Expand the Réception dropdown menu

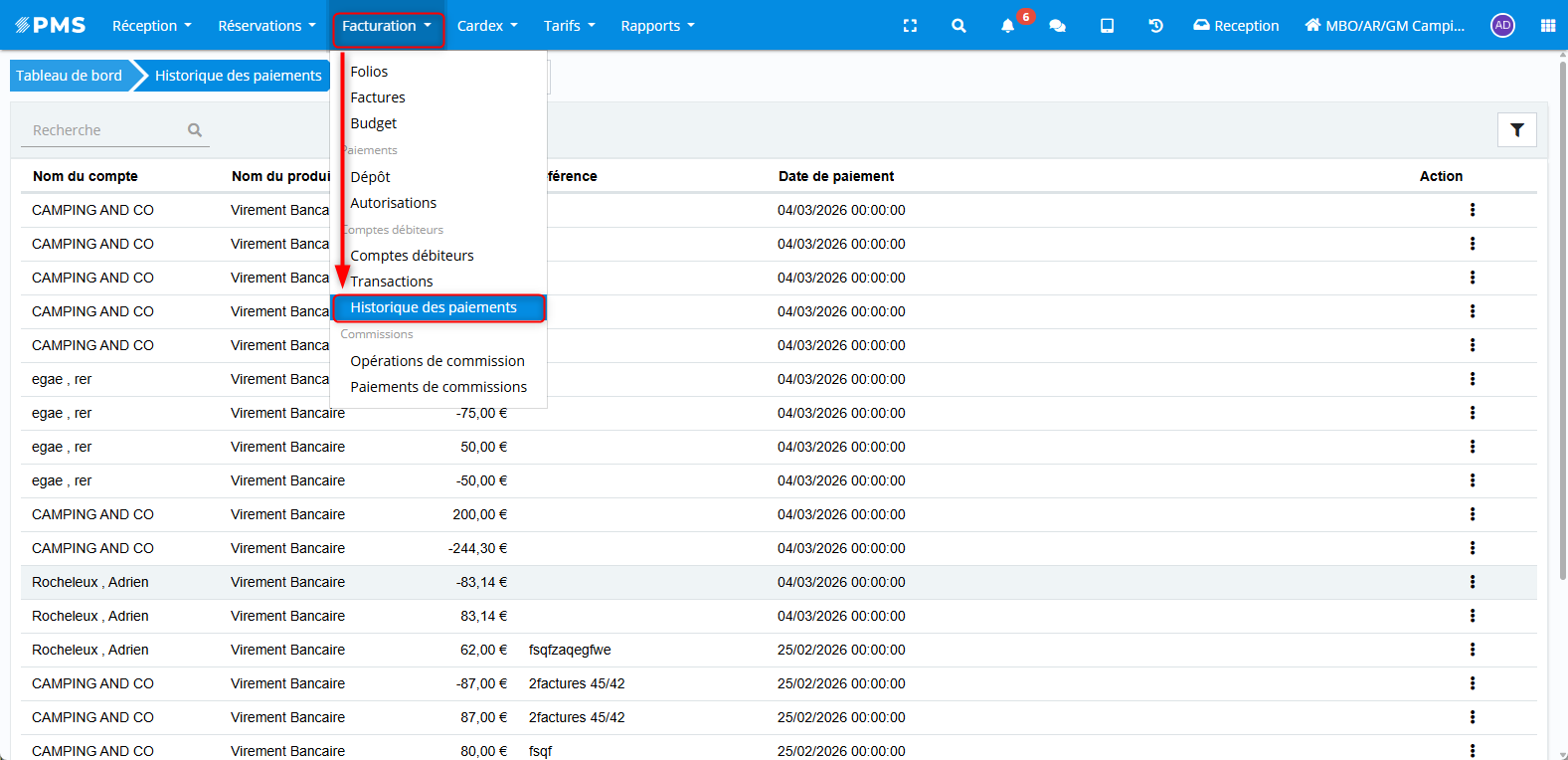[151, 26]
